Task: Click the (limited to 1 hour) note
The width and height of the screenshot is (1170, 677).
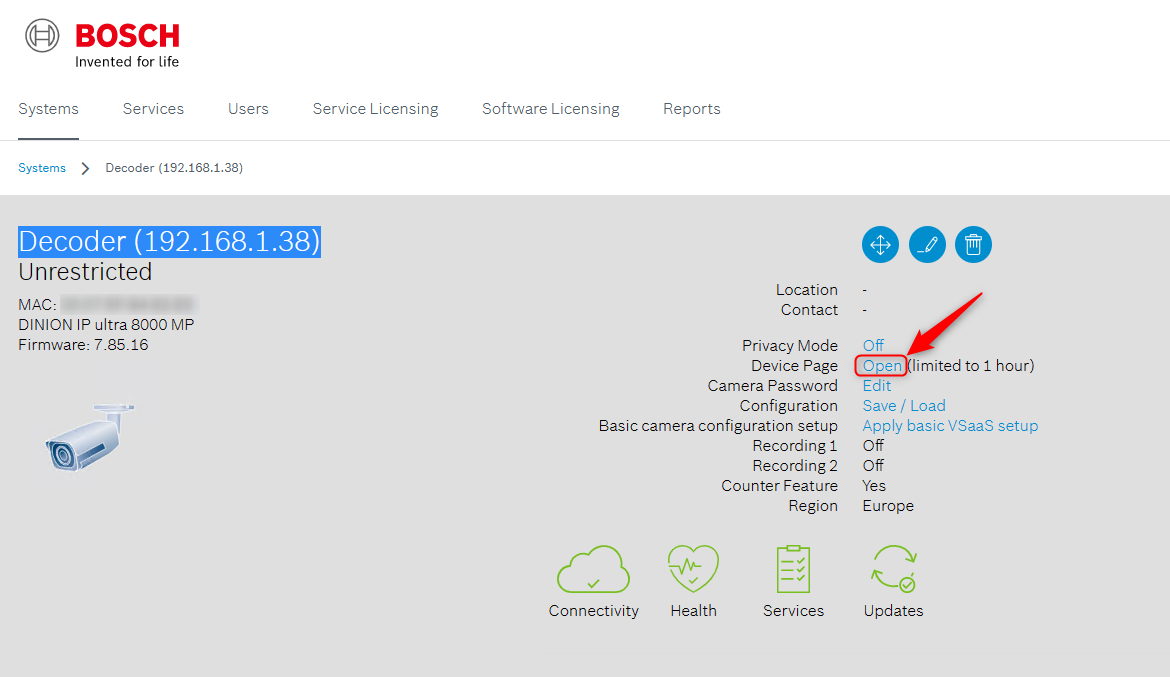Action: click(x=971, y=366)
